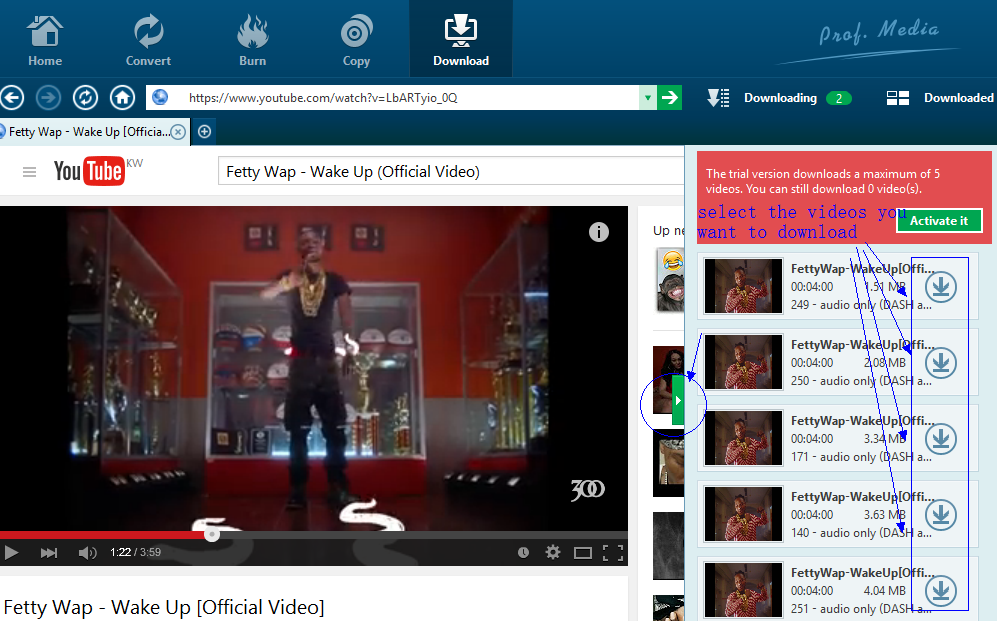Click the video title below player
The width and height of the screenshot is (997, 621).
[164, 607]
